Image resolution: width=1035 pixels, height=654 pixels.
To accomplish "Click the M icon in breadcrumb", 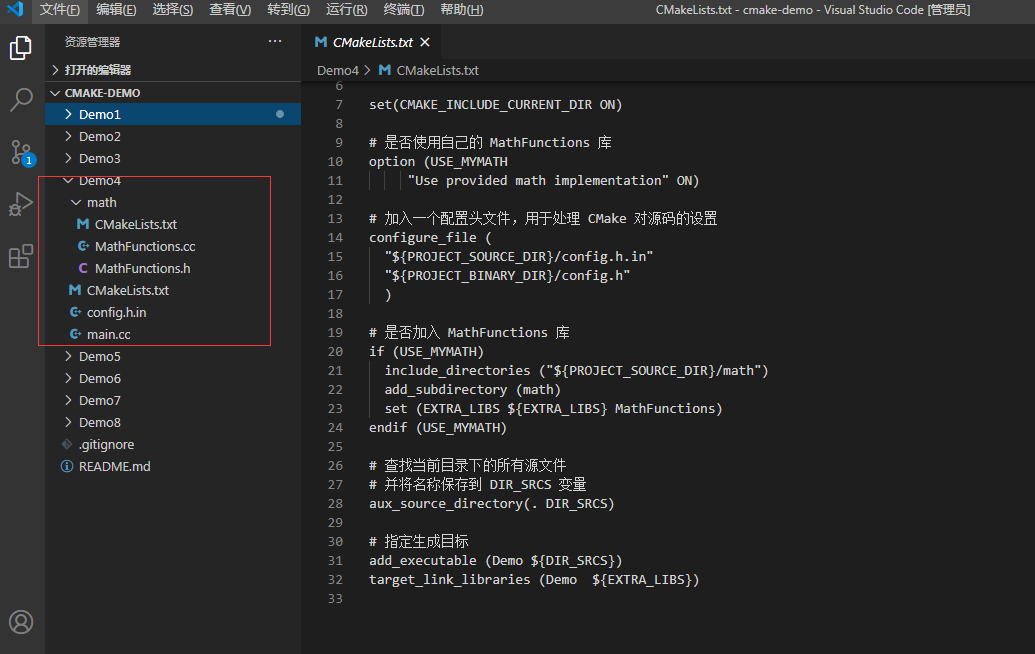I will [384, 70].
